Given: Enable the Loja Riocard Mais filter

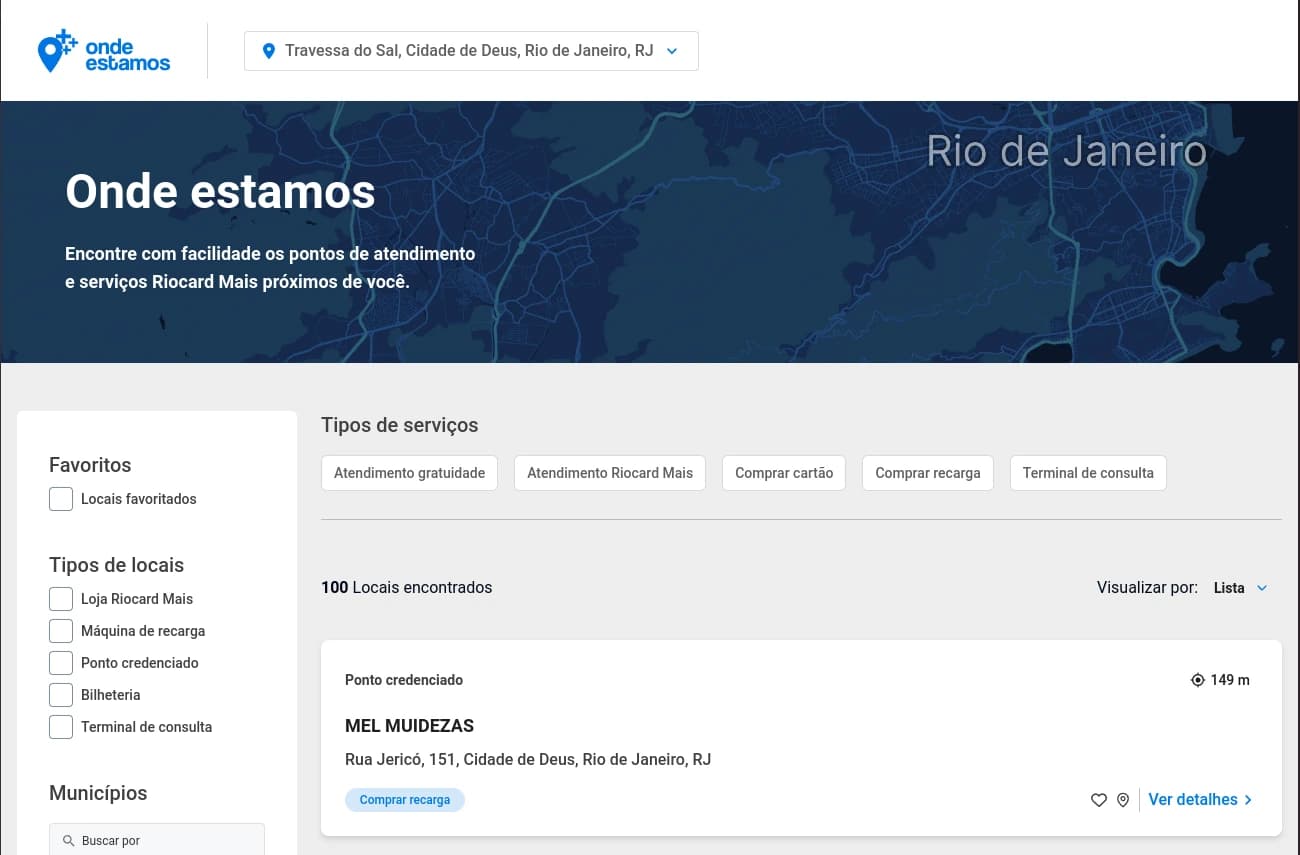Looking at the screenshot, I should click(x=61, y=599).
